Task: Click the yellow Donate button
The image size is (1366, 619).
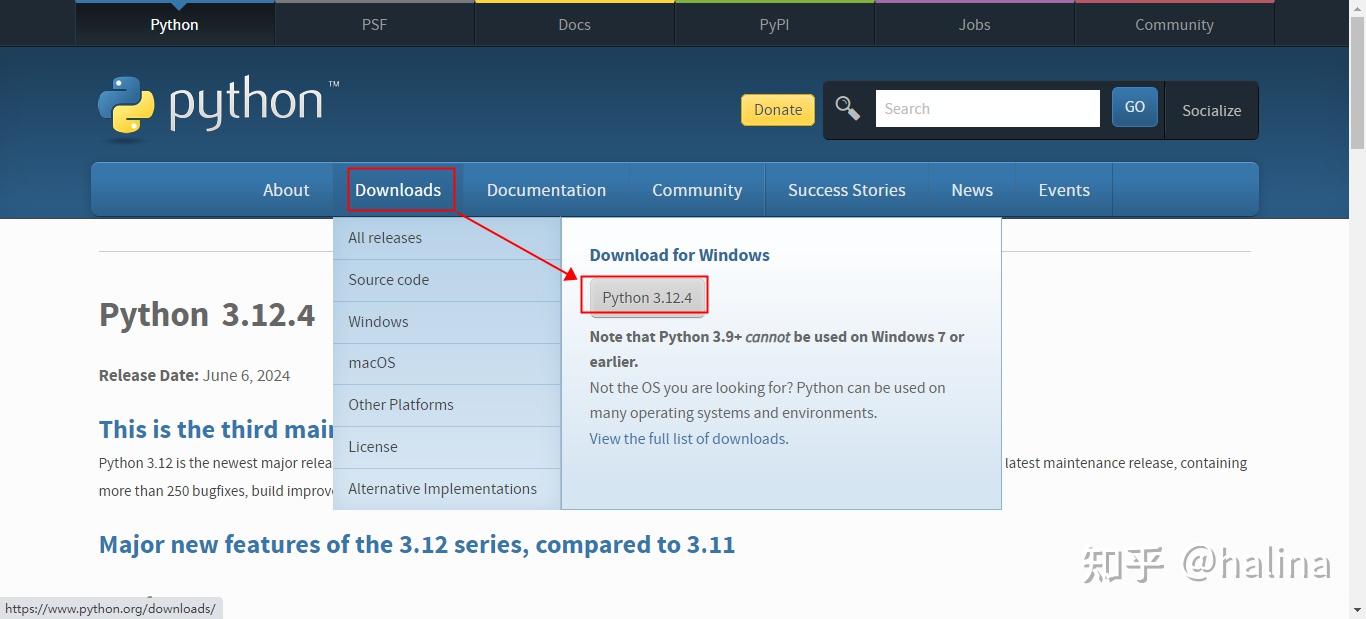Action: pyautogui.click(x=778, y=110)
